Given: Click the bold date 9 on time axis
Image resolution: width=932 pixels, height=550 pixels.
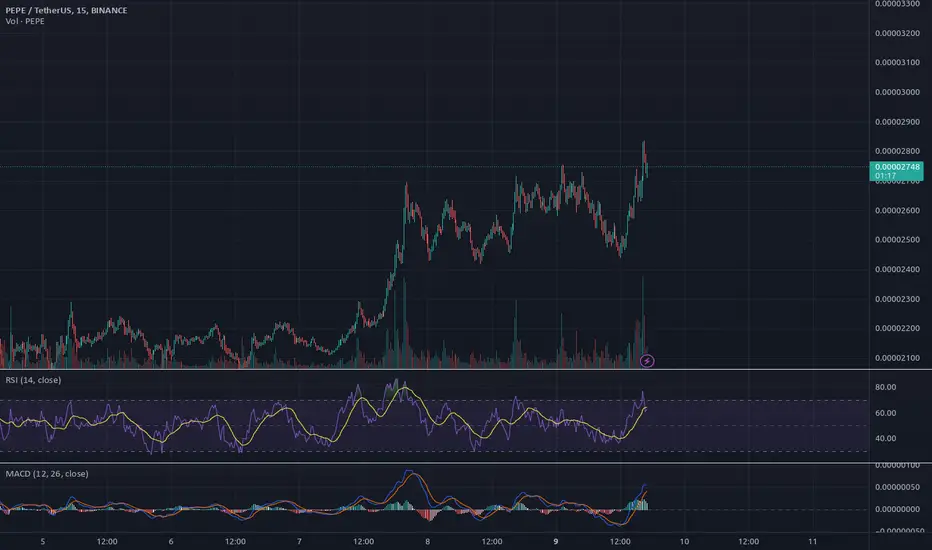Looking at the screenshot, I should coord(556,542).
